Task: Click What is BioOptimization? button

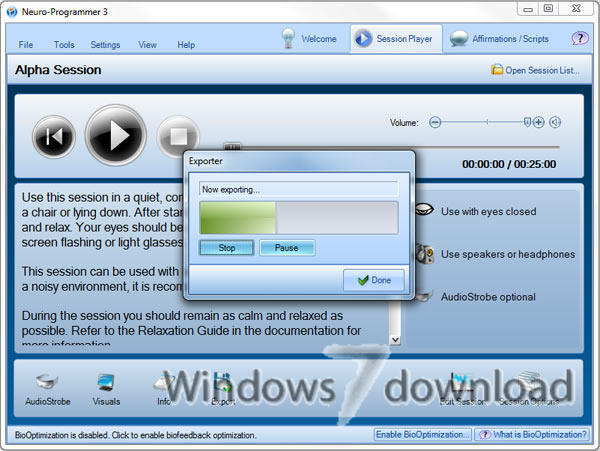Action: [x=532, y=435]
